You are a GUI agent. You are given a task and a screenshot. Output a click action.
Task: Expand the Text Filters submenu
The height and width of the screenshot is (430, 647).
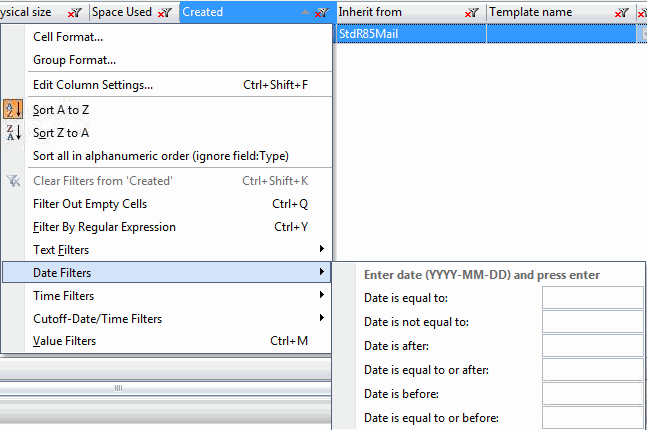[167, 250]
